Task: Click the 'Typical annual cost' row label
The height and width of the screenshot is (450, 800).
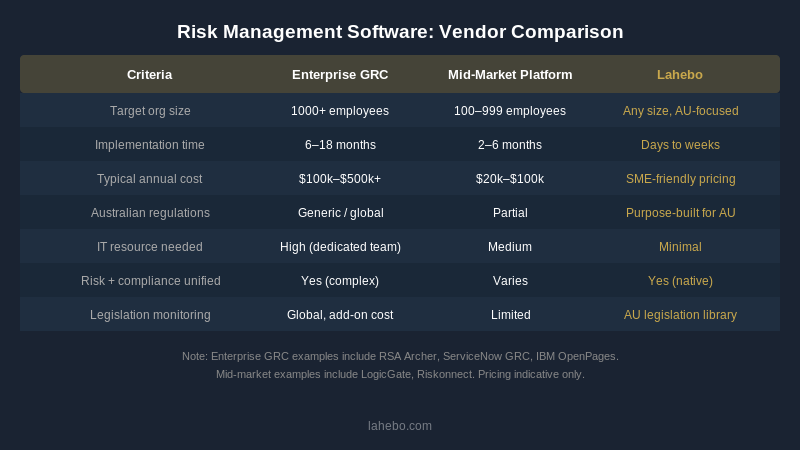Action: click(x=149, y=179)
